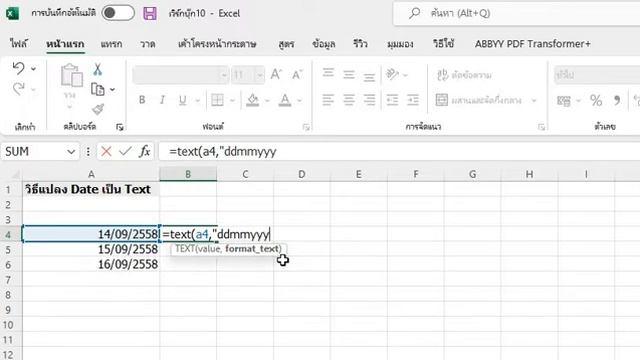This screenshot has height=360, width=640.
Task: Open the Name Box dropdown showing SUM
Action: point(71,152)
